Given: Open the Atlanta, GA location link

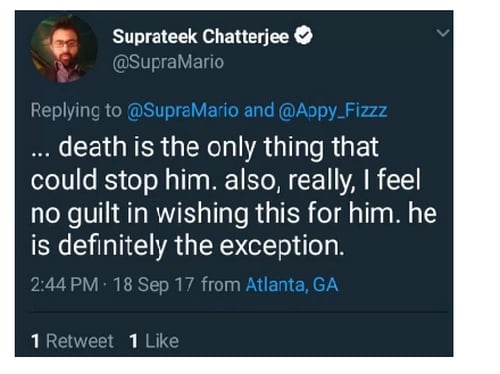Looking at the screenshot, I should point(292,285).
